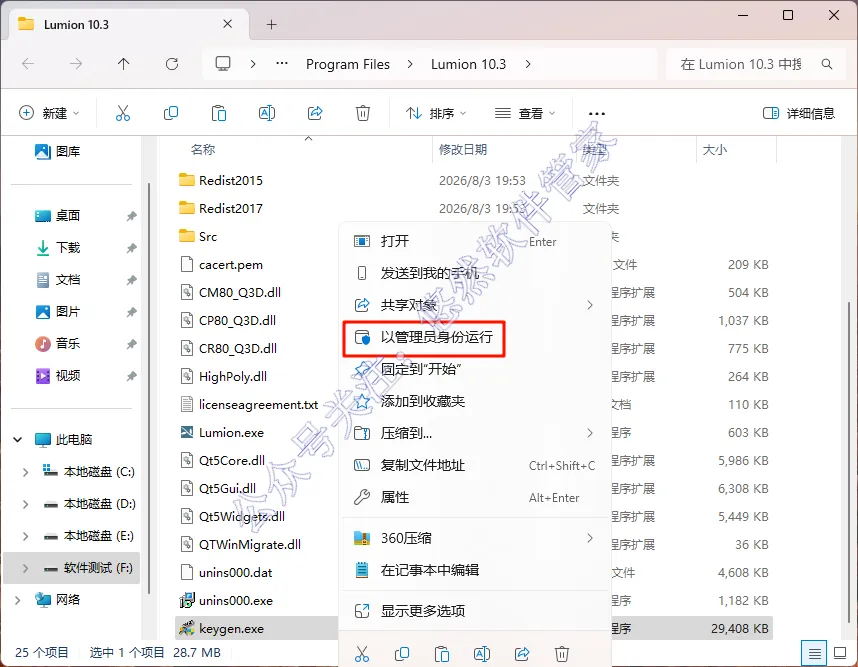Close the Lumion 10.3 tab
858x667 pixels.
pyautogui.click(x=228, y=24)
